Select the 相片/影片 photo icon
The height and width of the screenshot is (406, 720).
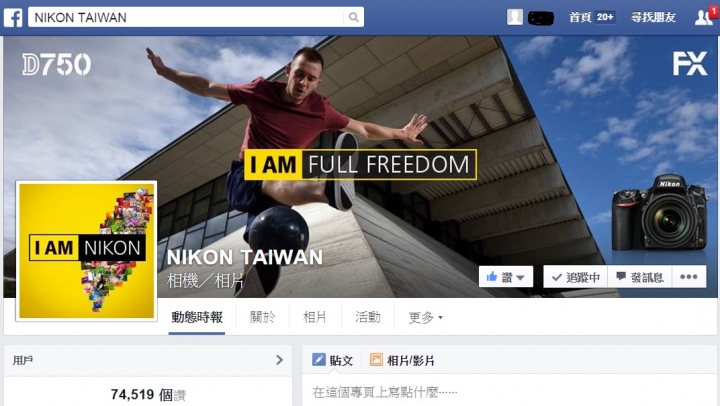376,360
